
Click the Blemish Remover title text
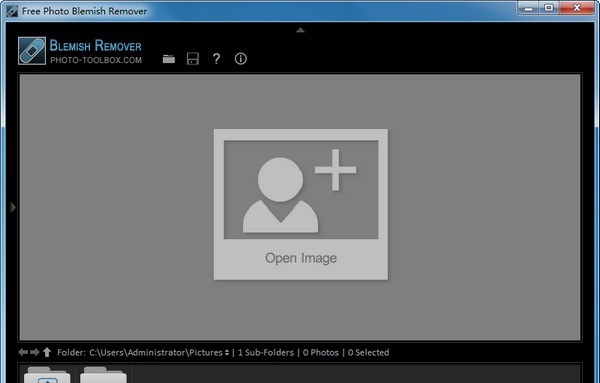click(x=96, y=46)
